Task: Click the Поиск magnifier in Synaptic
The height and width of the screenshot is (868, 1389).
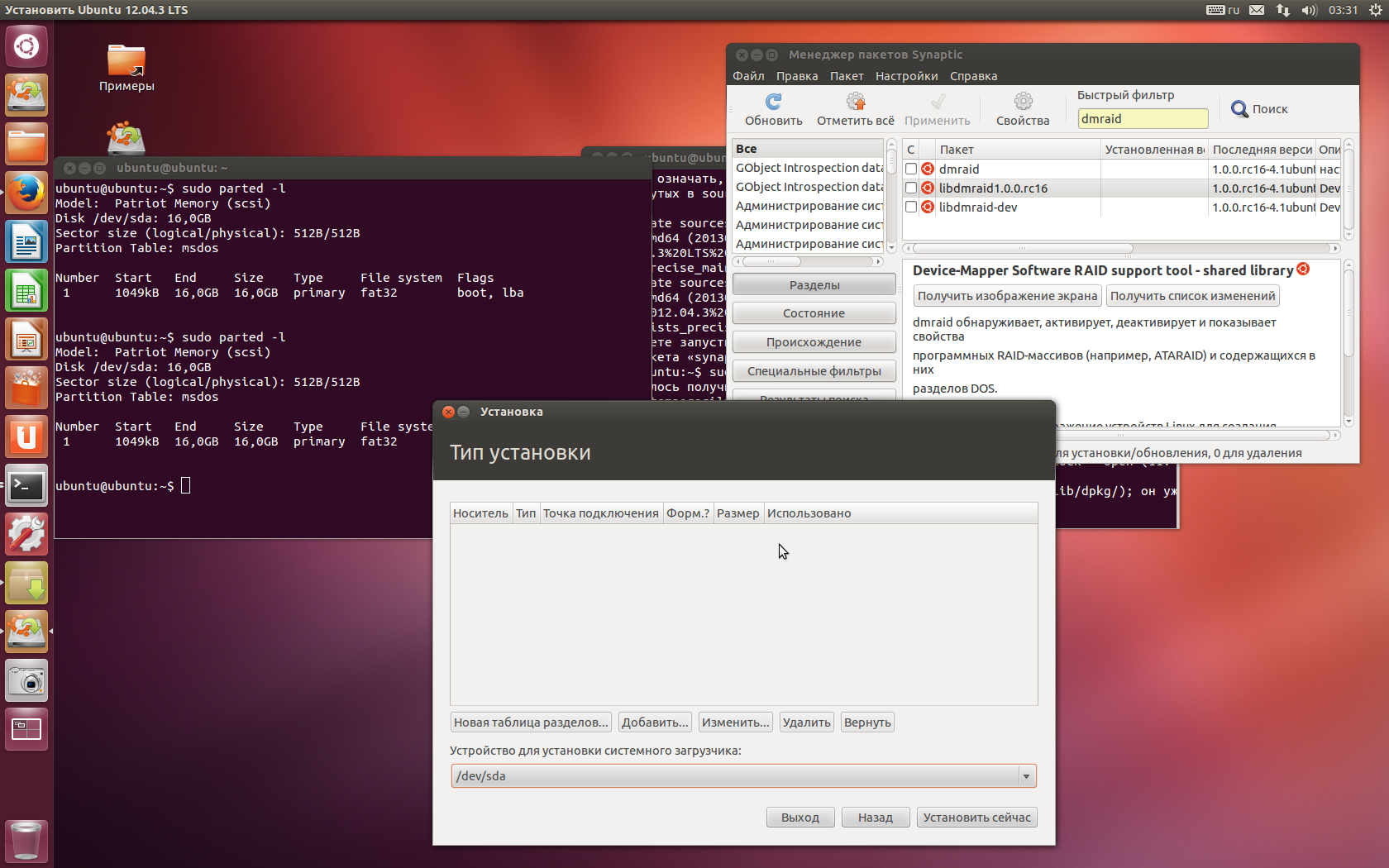Action: [x=1258, y=109]
